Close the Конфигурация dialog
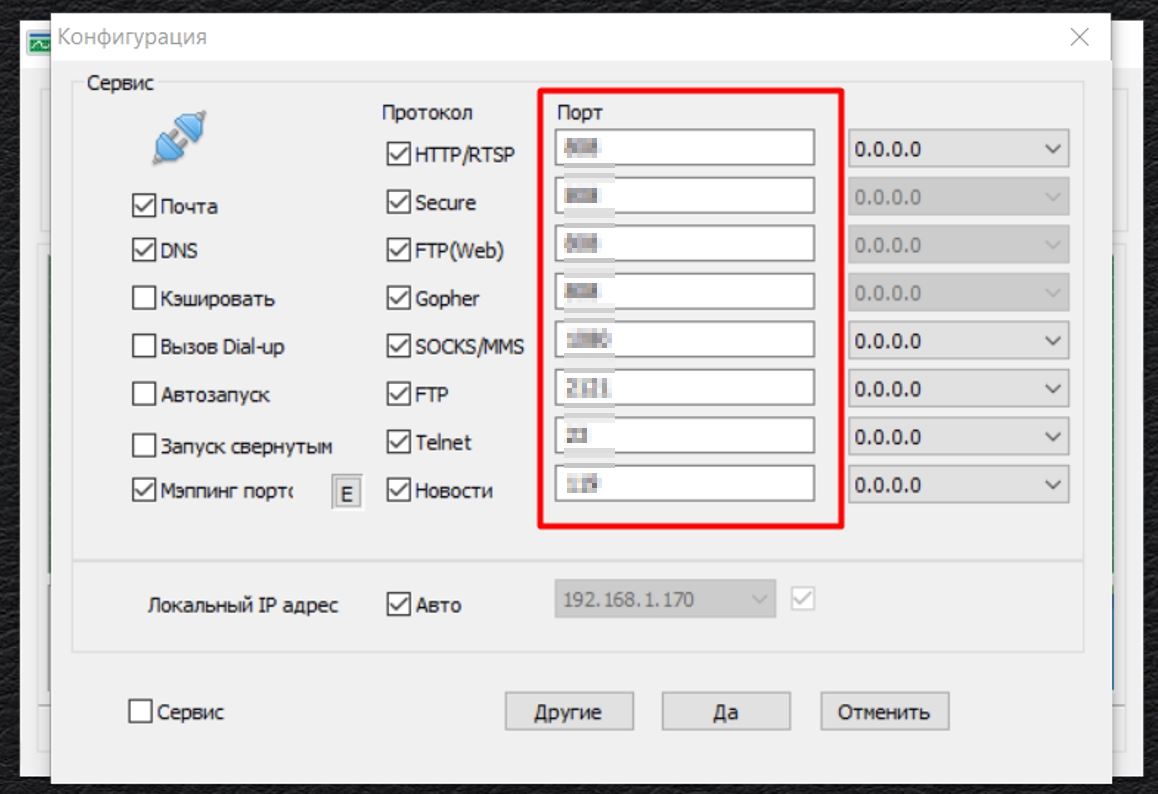This screenshot has height=794, width=1158. pyautogui.click(x=1079, y=37)
